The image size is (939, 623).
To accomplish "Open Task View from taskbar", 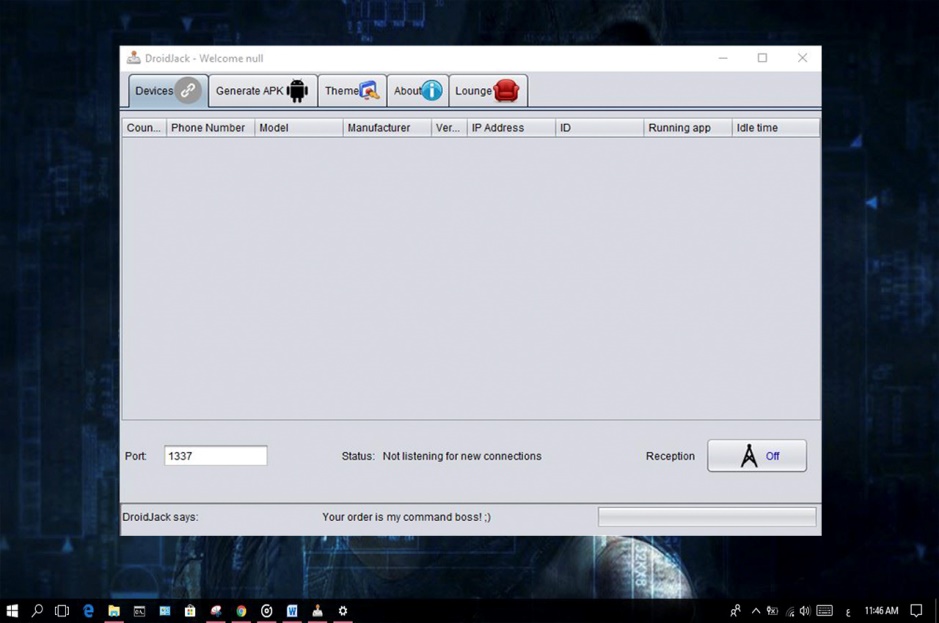I will (62, 610).
